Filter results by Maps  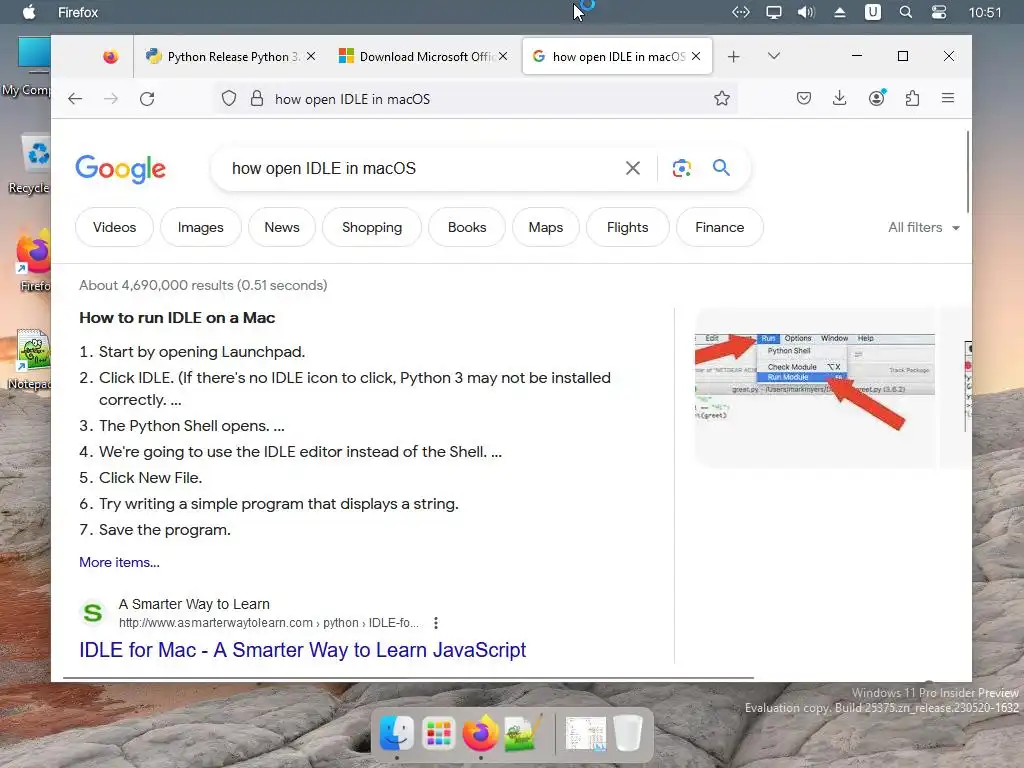point(545,227)
